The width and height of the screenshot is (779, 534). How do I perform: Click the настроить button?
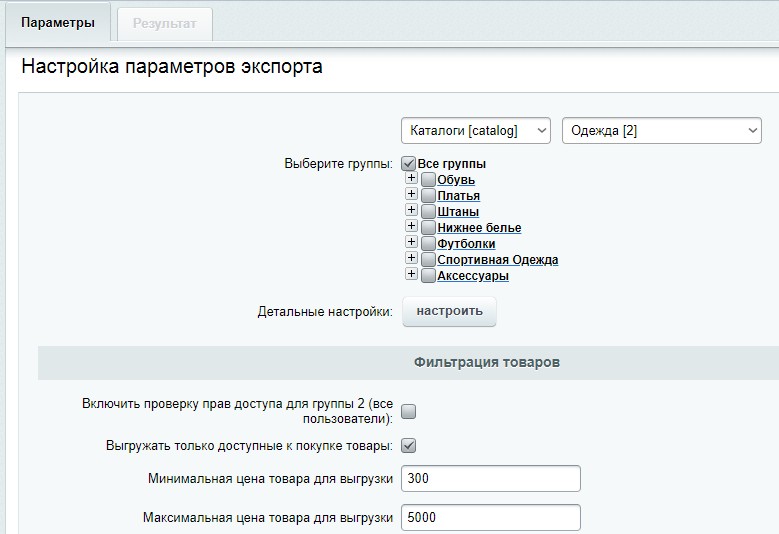(449, 311)
